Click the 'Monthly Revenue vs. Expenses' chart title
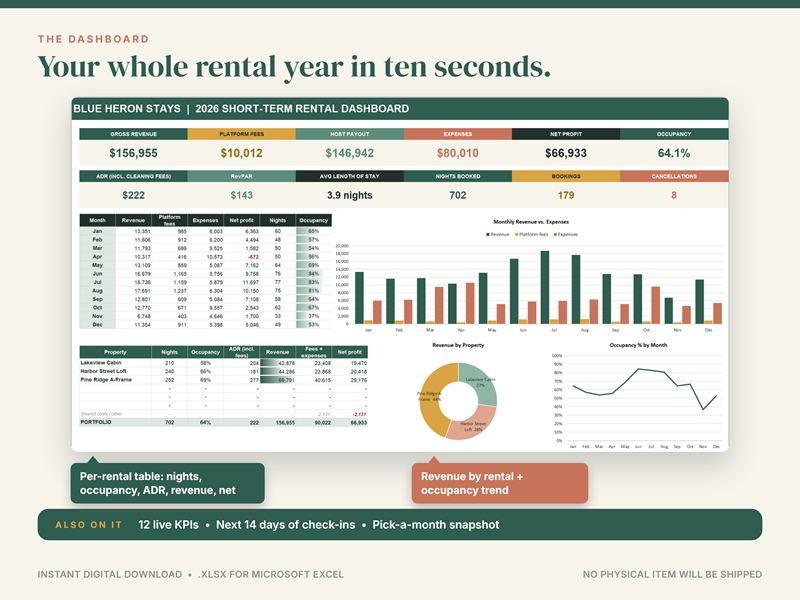 [531, 222]
